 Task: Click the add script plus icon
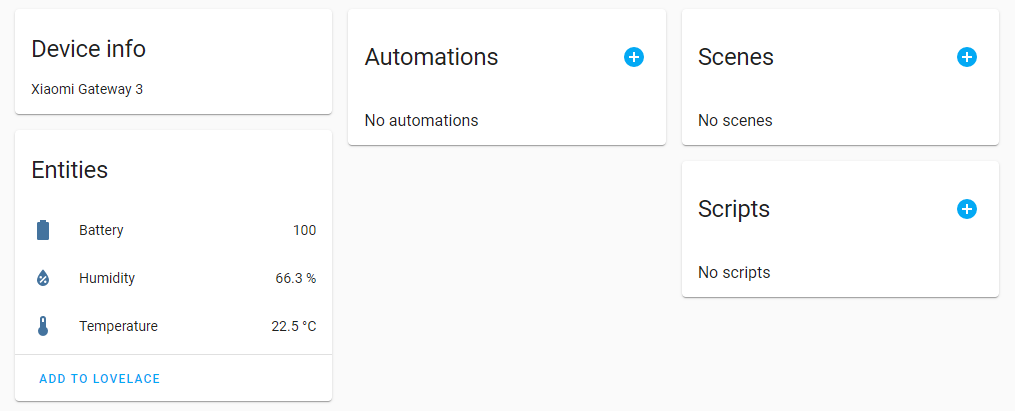point(966,209)
